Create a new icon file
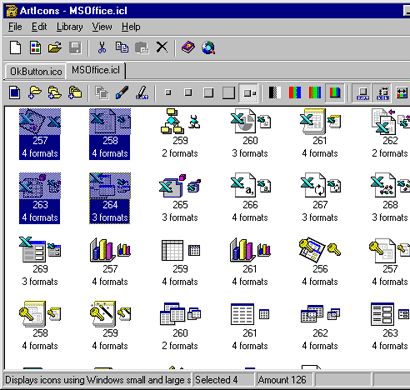410x390 pixels. pyautogui.click(x=15, y=47)
